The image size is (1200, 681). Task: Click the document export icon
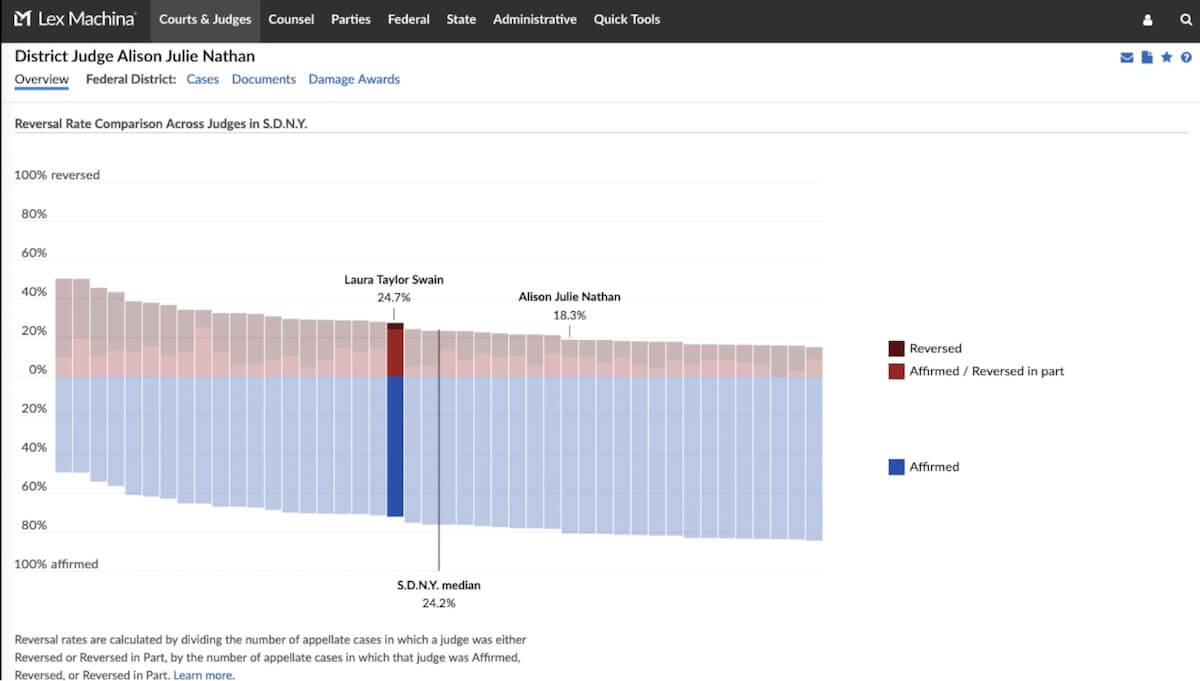pos(1147,58)
